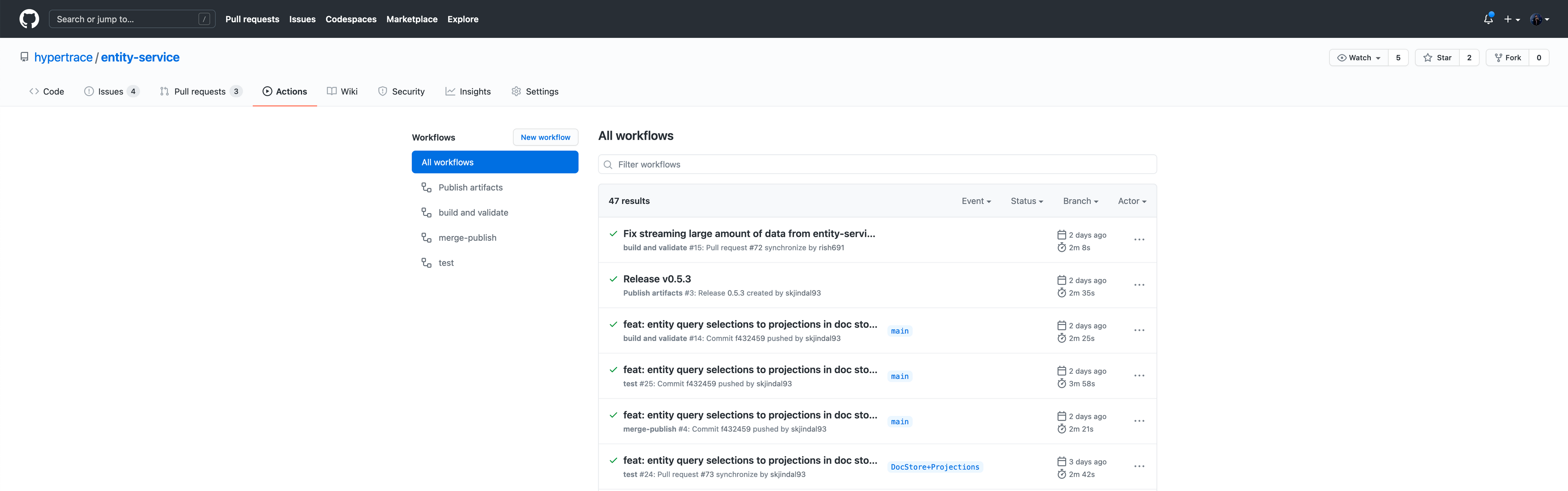
Task: Switch to the Wiki tab
Action: [342, 91]
